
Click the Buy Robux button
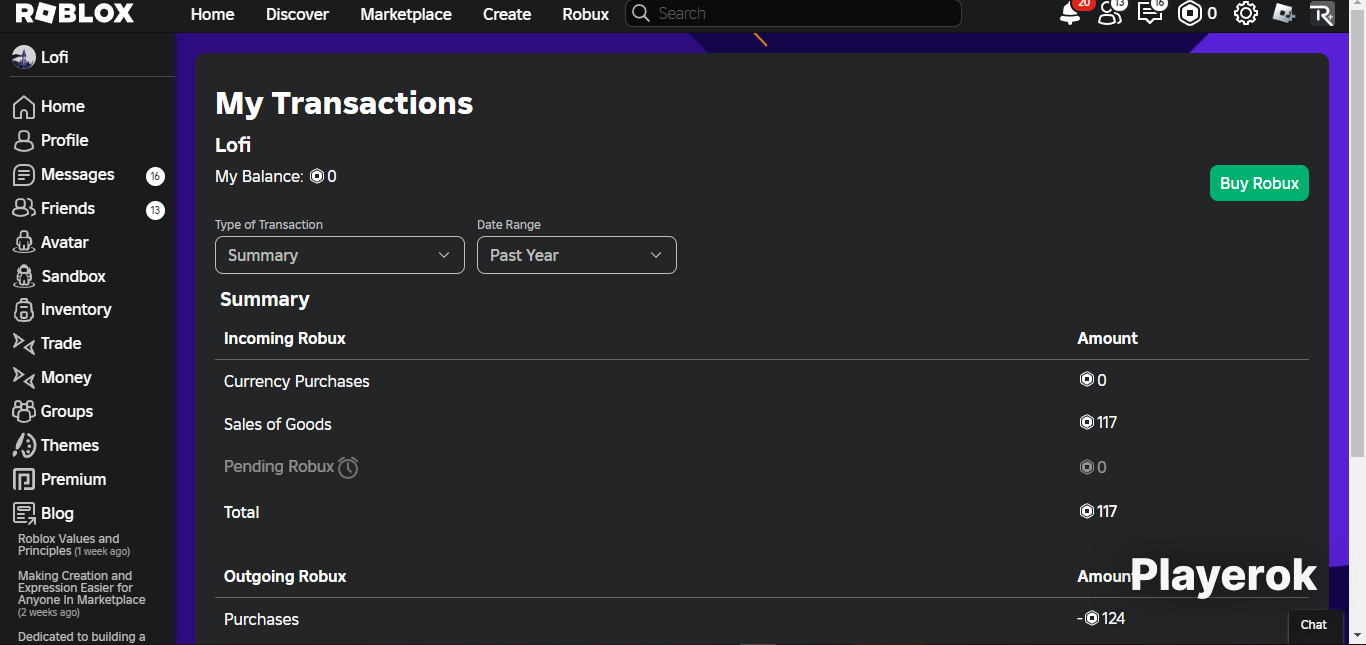point(1259,183)
